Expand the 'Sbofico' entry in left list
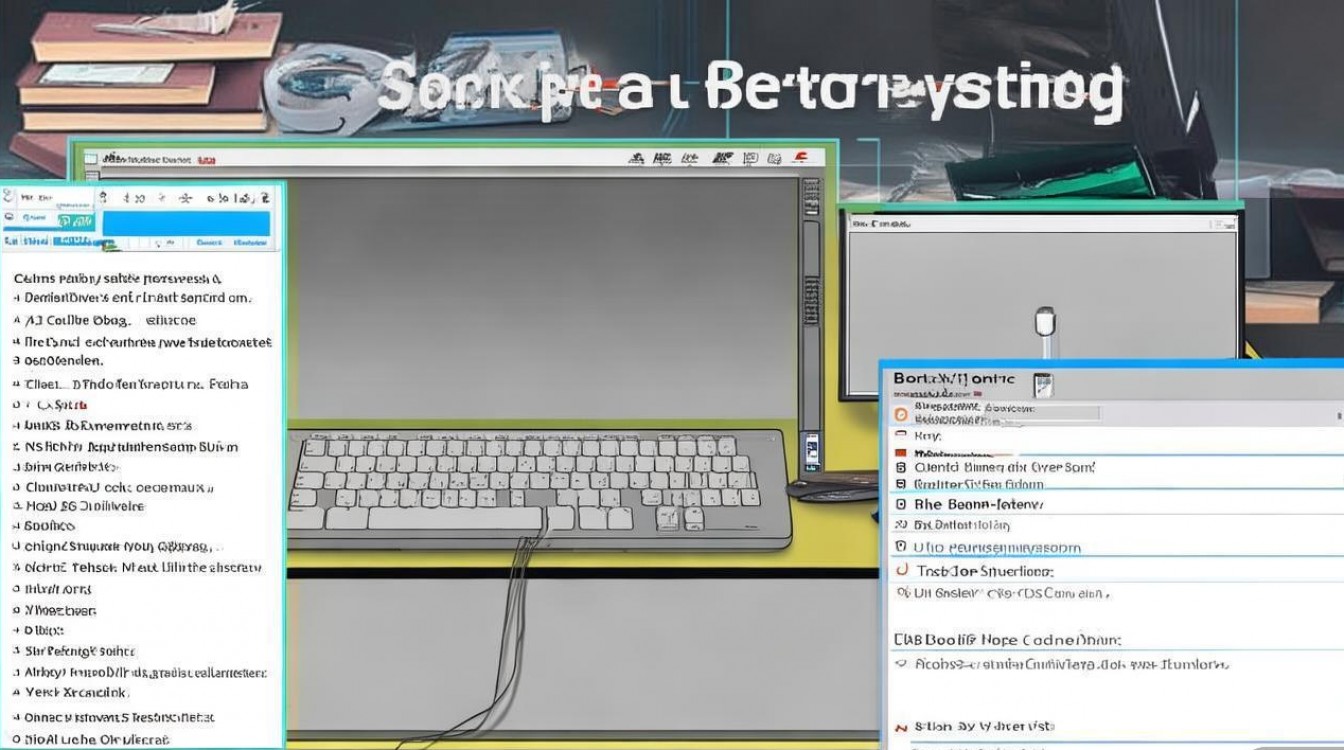Screen dimensions: 1344x750 [17, 525]
